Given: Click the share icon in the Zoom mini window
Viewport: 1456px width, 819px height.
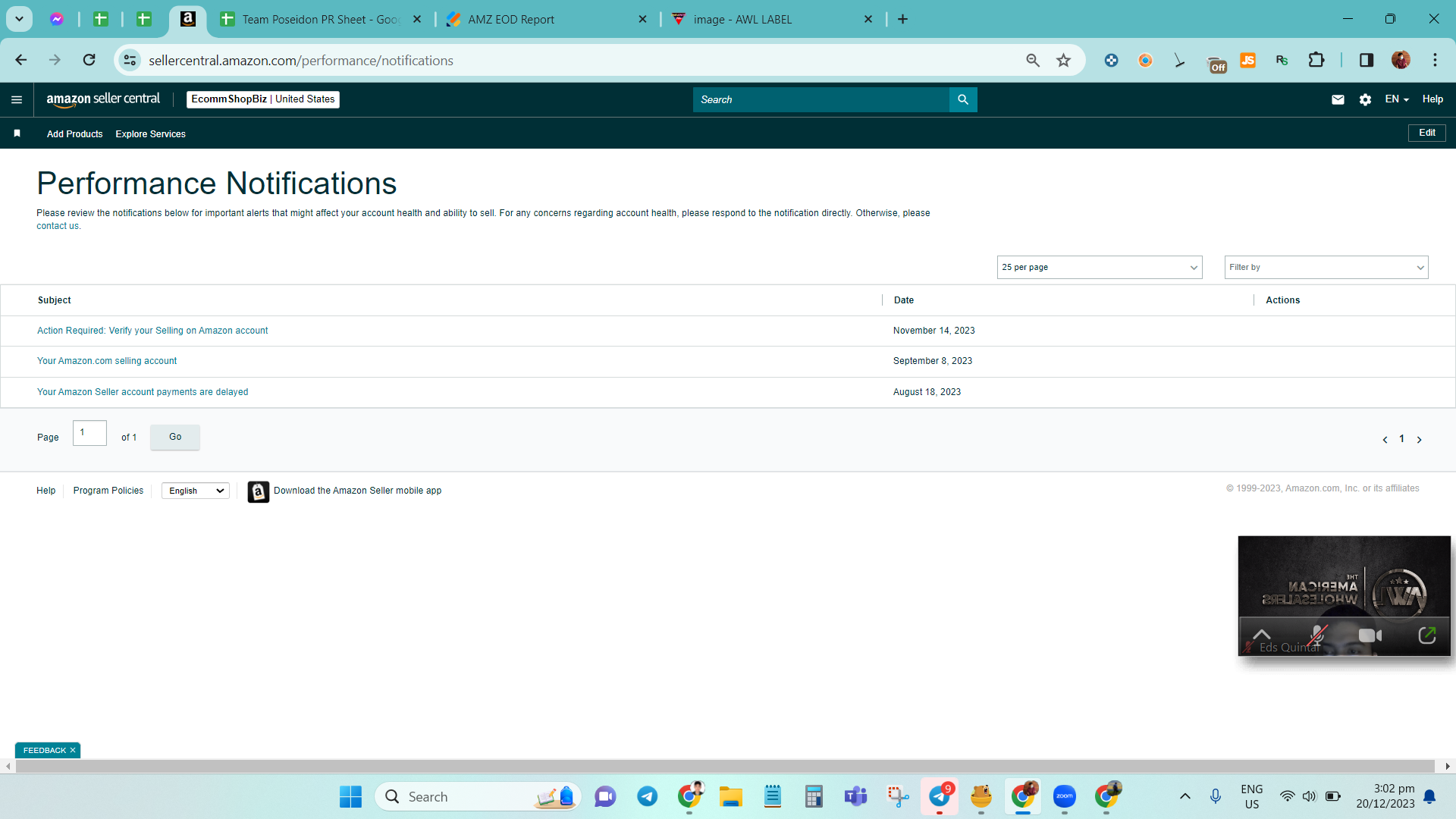Looking at the screenshot, I should pyautogui.click(x=1426, y=635).
